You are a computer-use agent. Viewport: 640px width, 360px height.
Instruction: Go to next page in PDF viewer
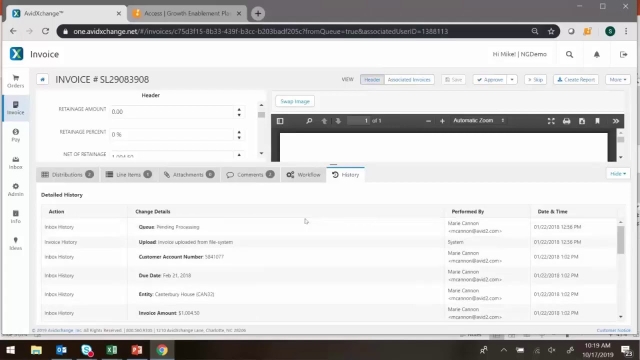point(338,121)
